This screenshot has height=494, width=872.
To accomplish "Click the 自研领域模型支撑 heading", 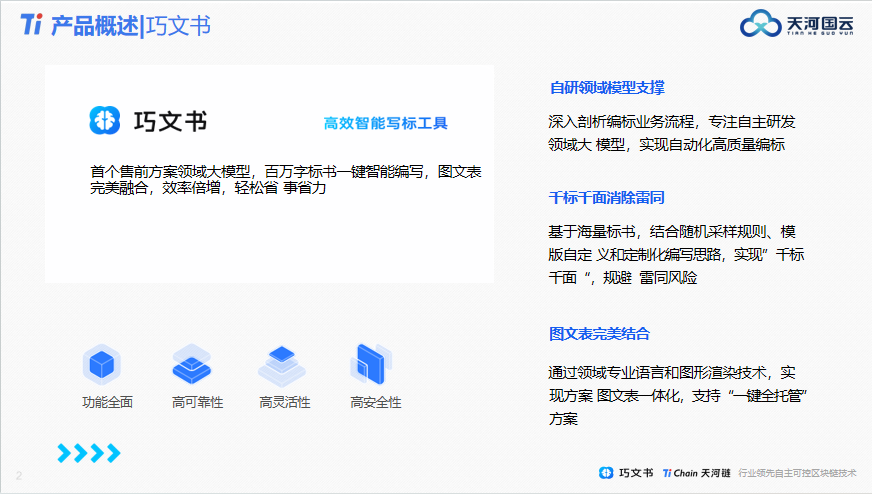I will [607, 87].
